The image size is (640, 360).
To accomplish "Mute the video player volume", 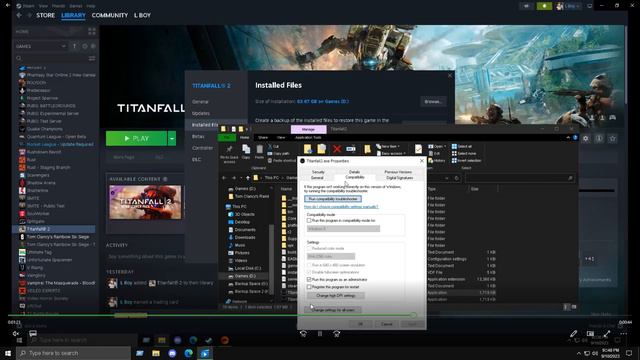I will coord(16,334).
